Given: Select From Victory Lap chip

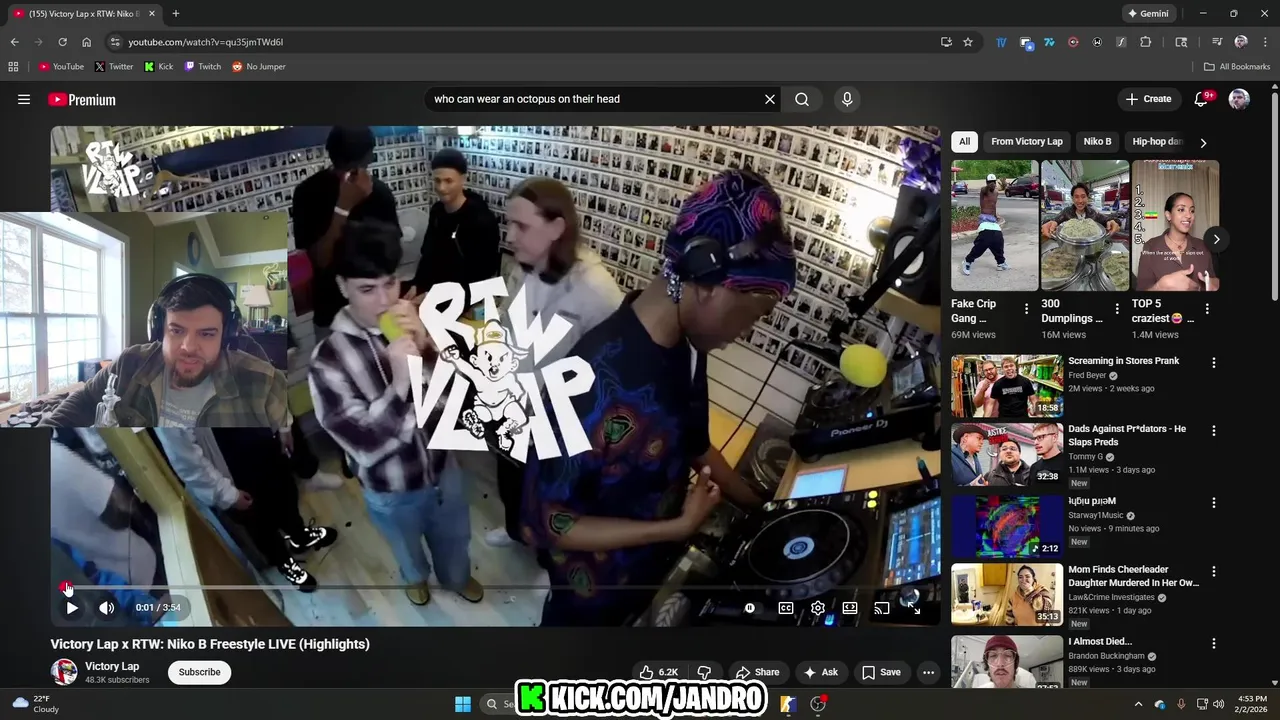Looking at the screenshot, I should (x=1027, y=142).
